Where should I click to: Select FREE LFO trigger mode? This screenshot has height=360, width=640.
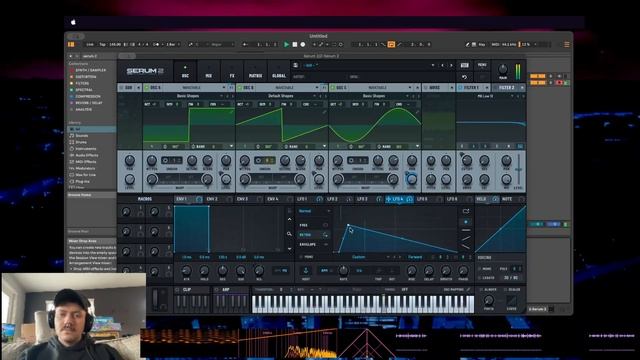(314, 225)
